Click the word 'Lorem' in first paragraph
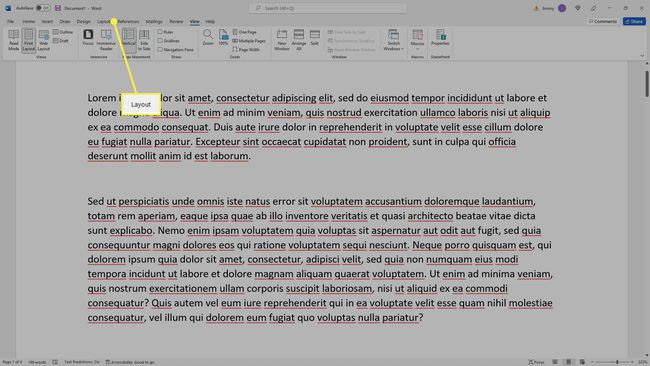650x366 pixels. 102,98
